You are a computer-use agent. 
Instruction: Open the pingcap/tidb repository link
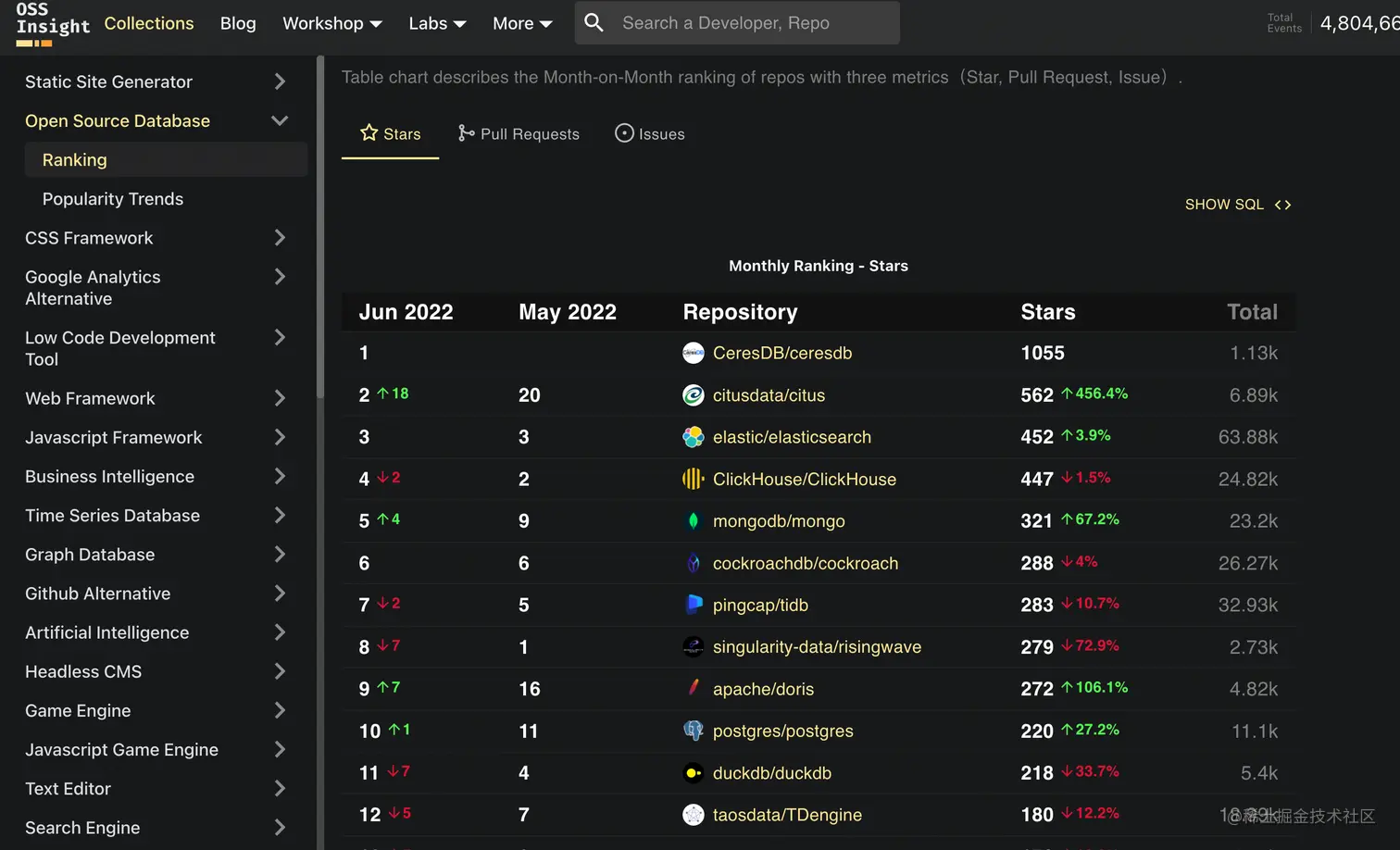(760, 606)
